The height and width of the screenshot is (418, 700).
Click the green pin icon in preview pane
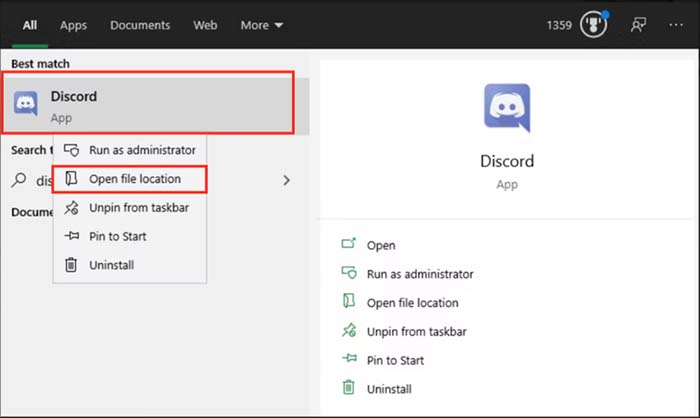[x=349, y=358]
